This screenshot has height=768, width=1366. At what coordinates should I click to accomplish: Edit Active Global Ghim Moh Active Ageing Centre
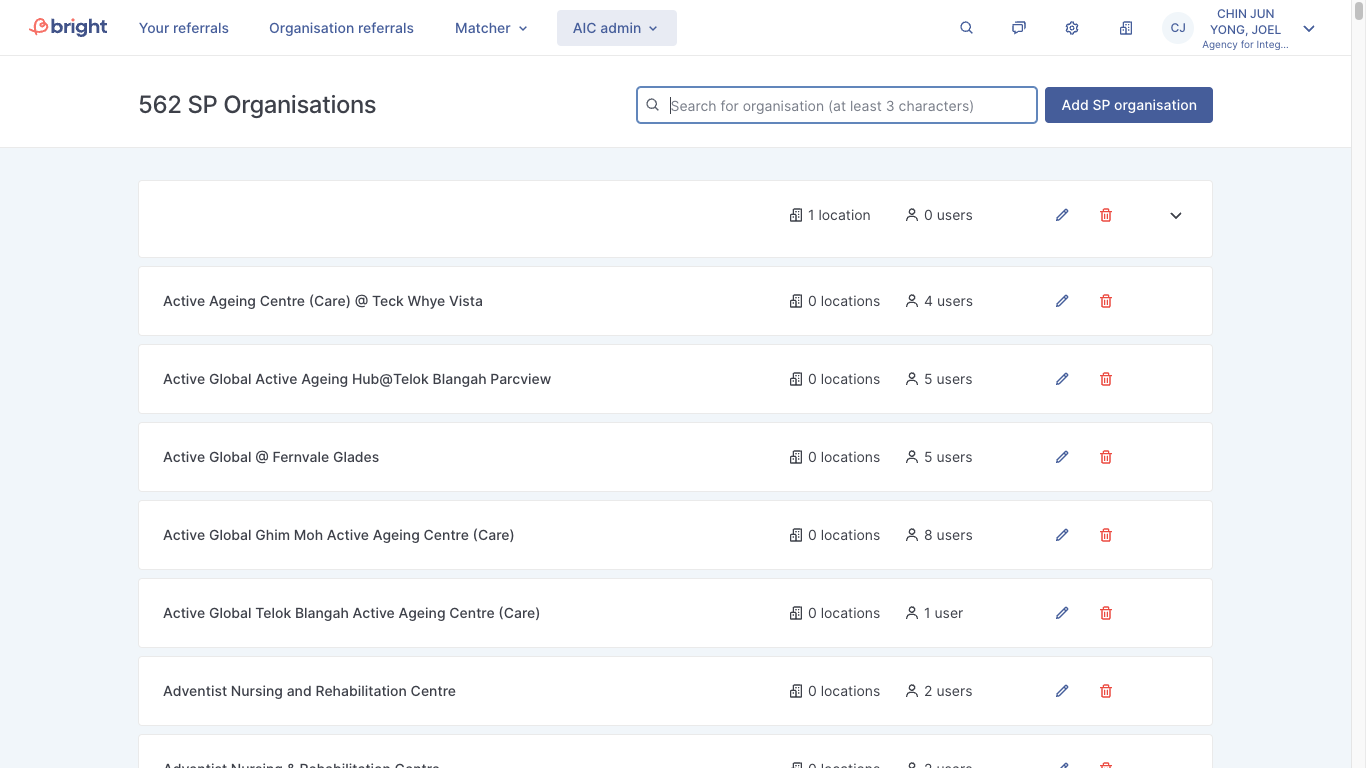pyautogui.click(x=1062, y=535)
